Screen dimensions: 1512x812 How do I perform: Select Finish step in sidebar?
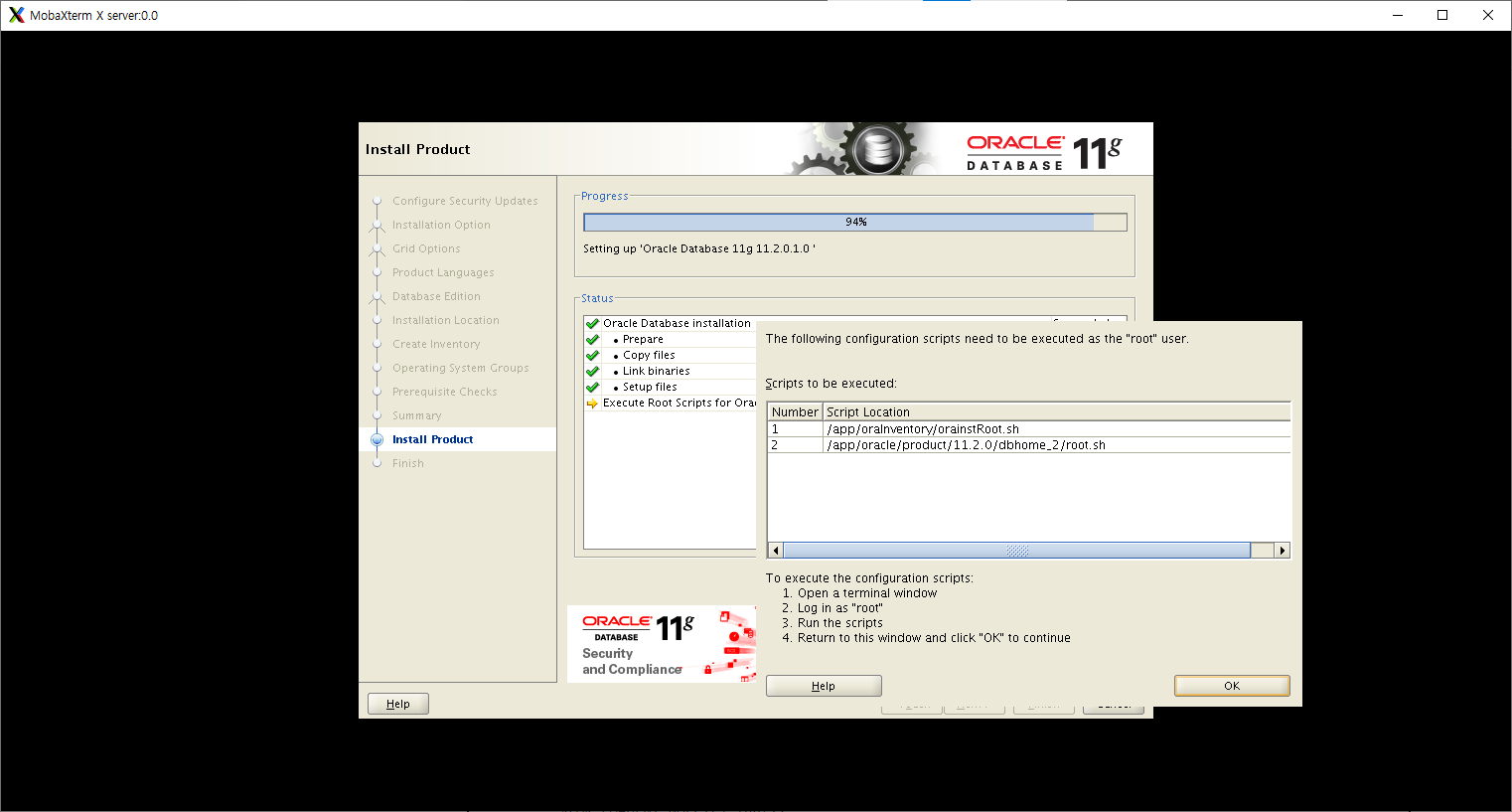(x=408, y=463)
